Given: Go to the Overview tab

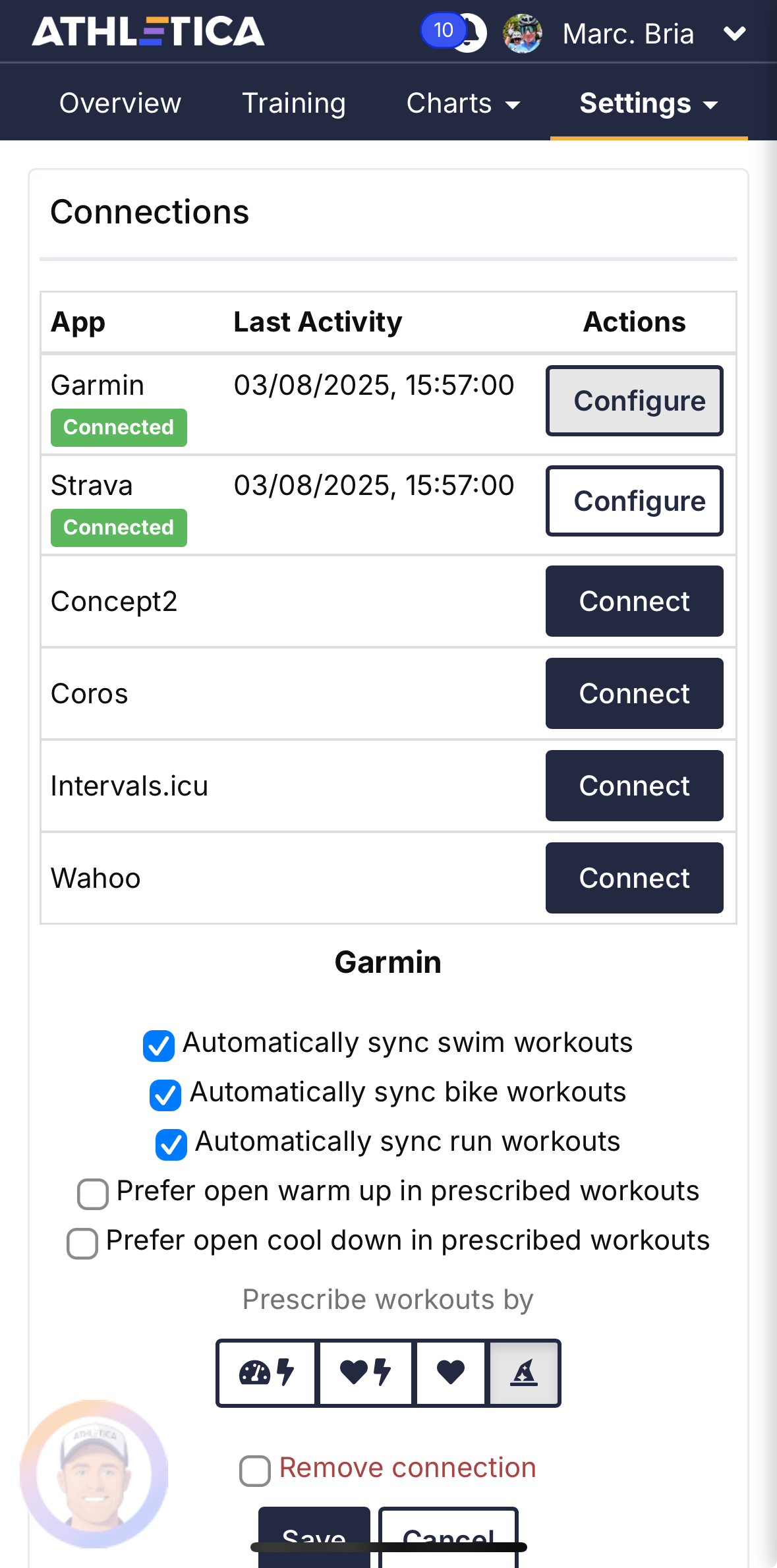Looking at the screenshot, I should tap(120, 103).
